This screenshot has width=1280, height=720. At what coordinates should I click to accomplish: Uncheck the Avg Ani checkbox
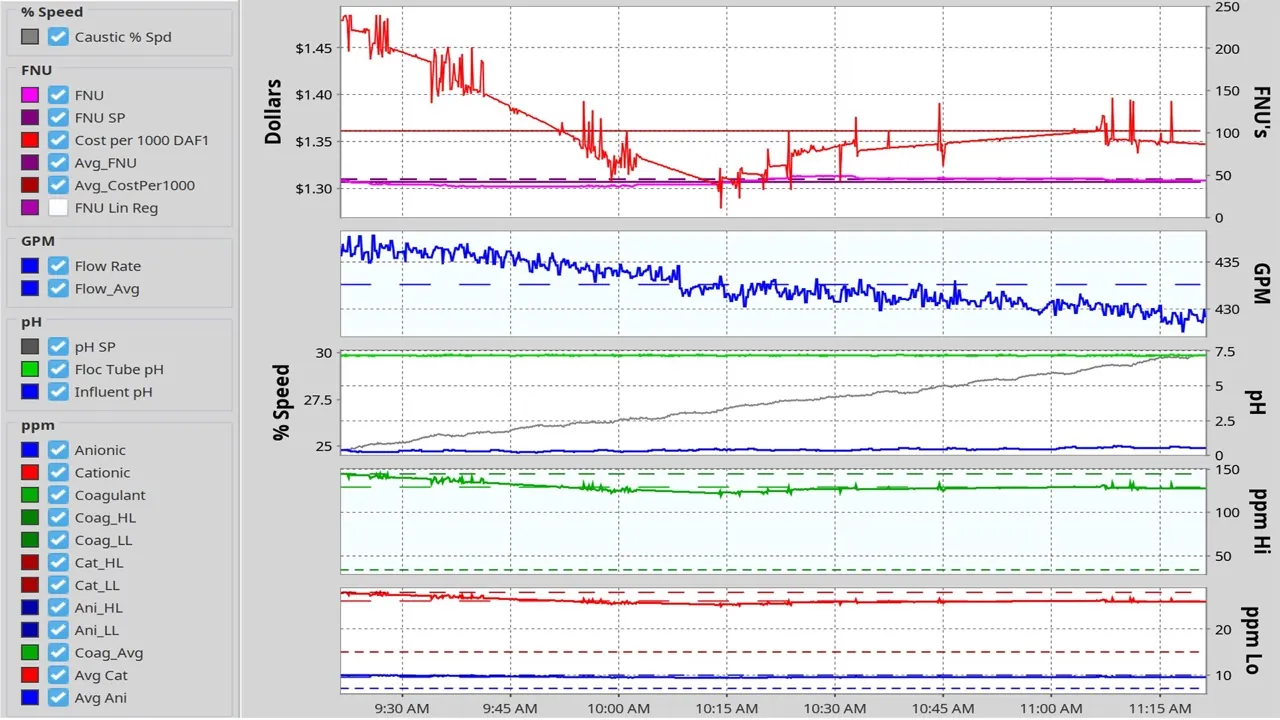pos(59,698)
